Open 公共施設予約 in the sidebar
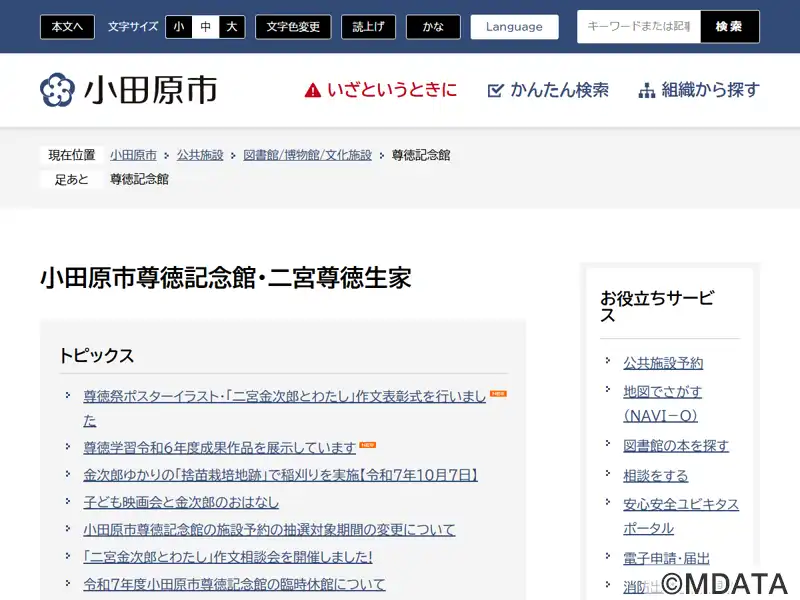The height and width of the screenshot is (600, 800). (663, 363)
